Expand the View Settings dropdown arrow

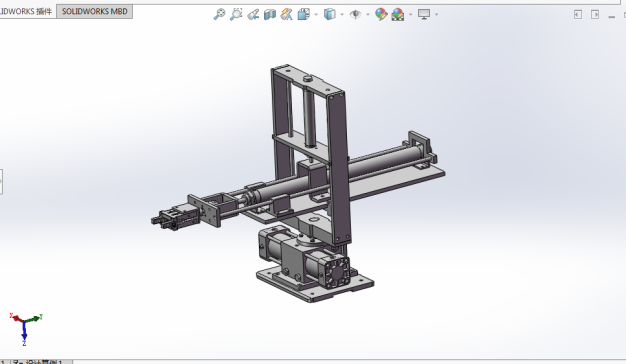[436, 15]
